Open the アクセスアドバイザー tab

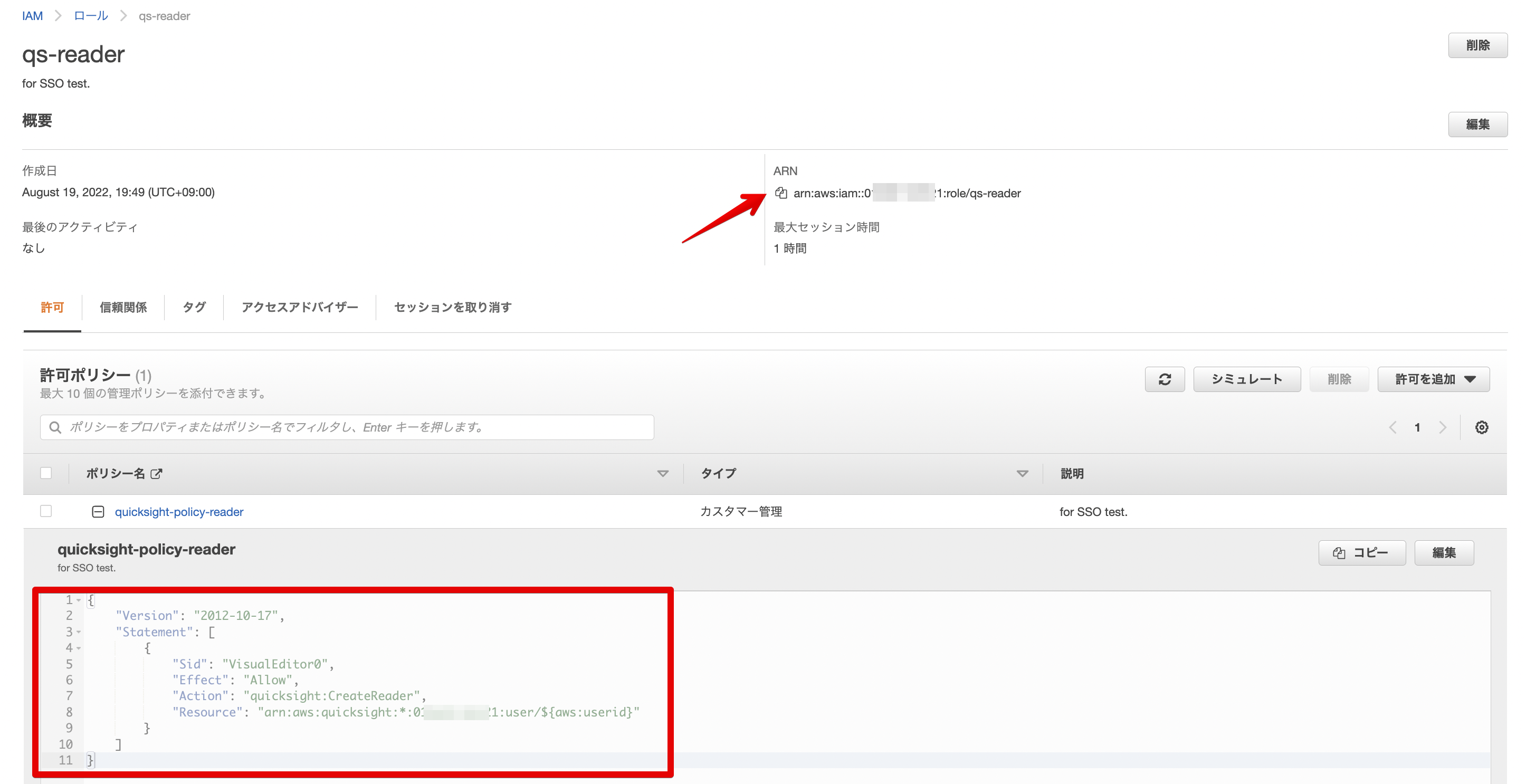tap(299, 308)
